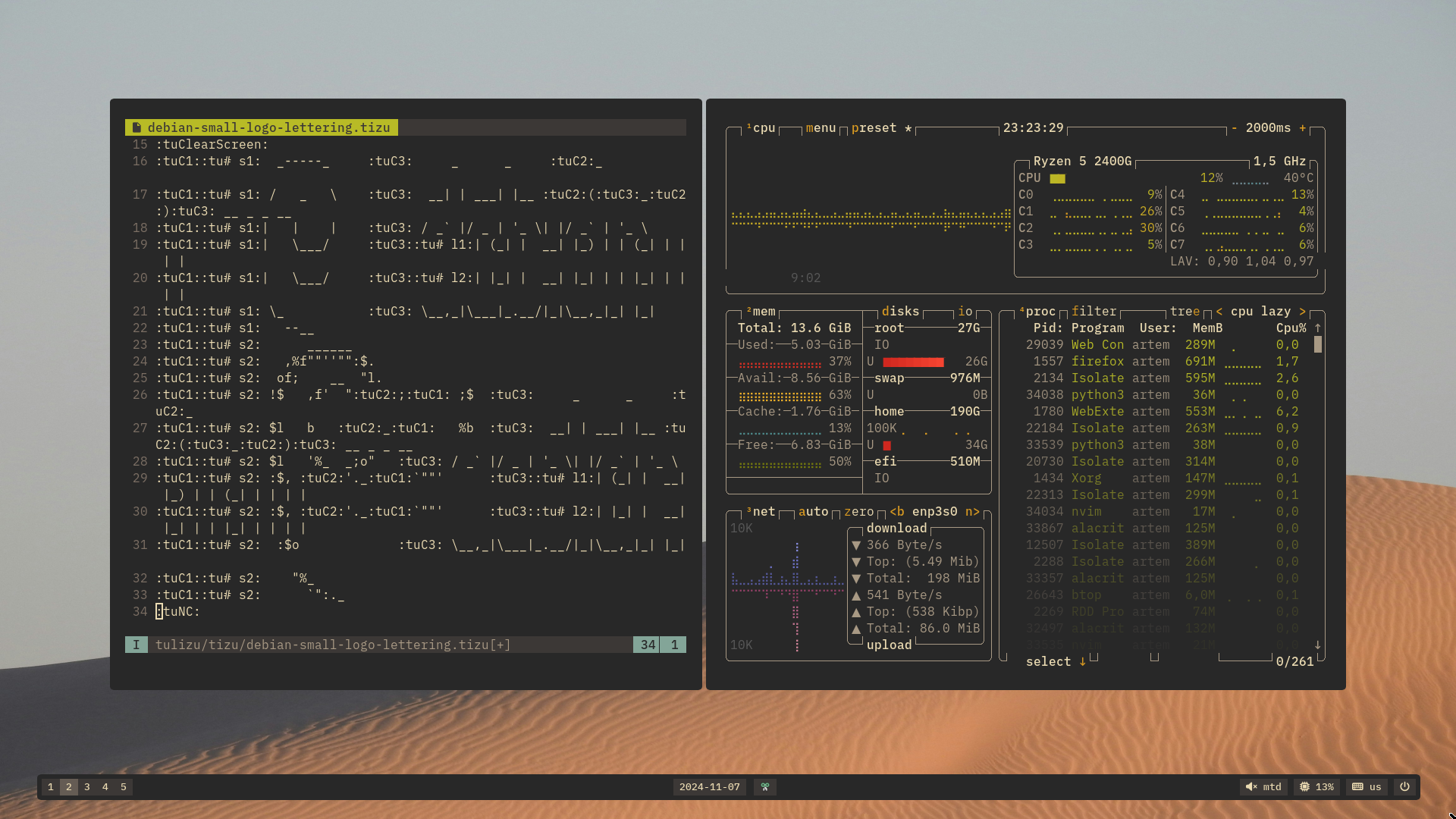The image size is (1456, 819).
Task: Open filter in the proc panel
Action: (1094, 311)
